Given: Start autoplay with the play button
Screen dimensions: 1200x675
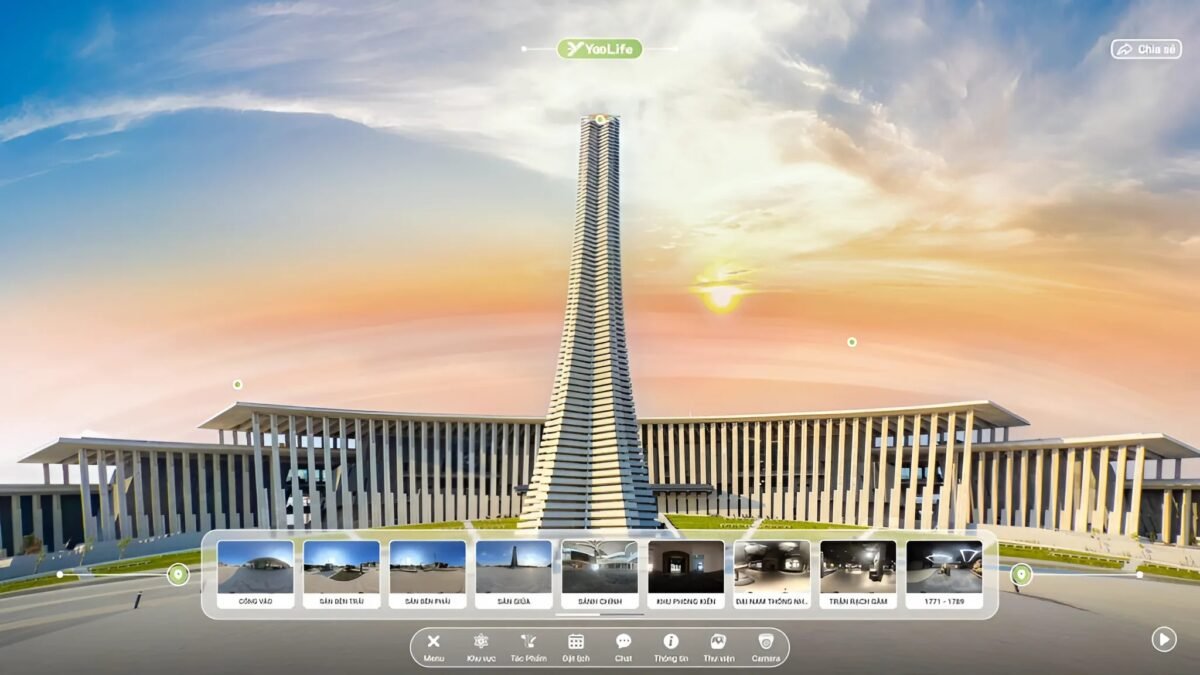Looking at the screenshot, I should point(1163,639).
